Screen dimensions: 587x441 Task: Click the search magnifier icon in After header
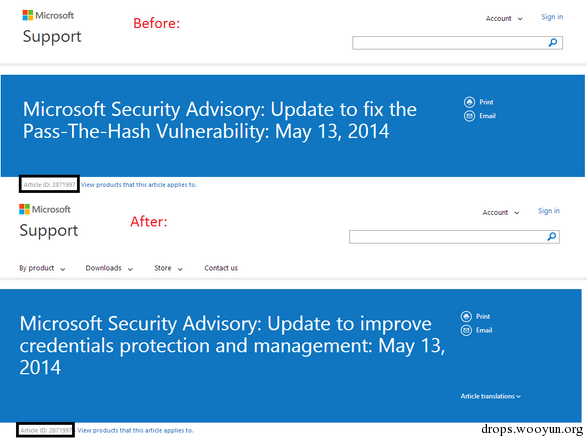tap(551, 237)
